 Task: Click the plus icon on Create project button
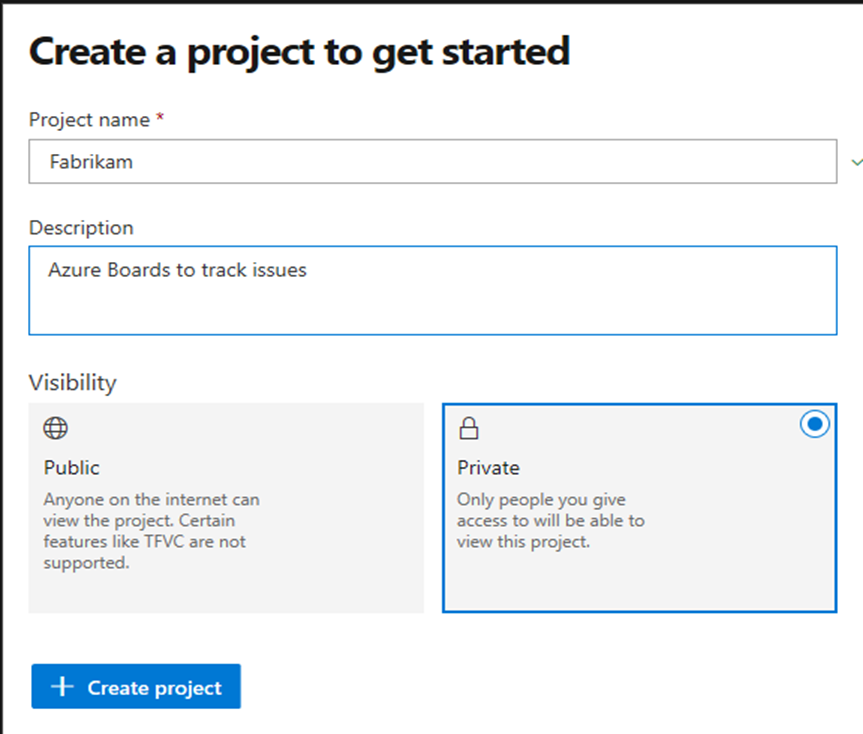(62, 686)
